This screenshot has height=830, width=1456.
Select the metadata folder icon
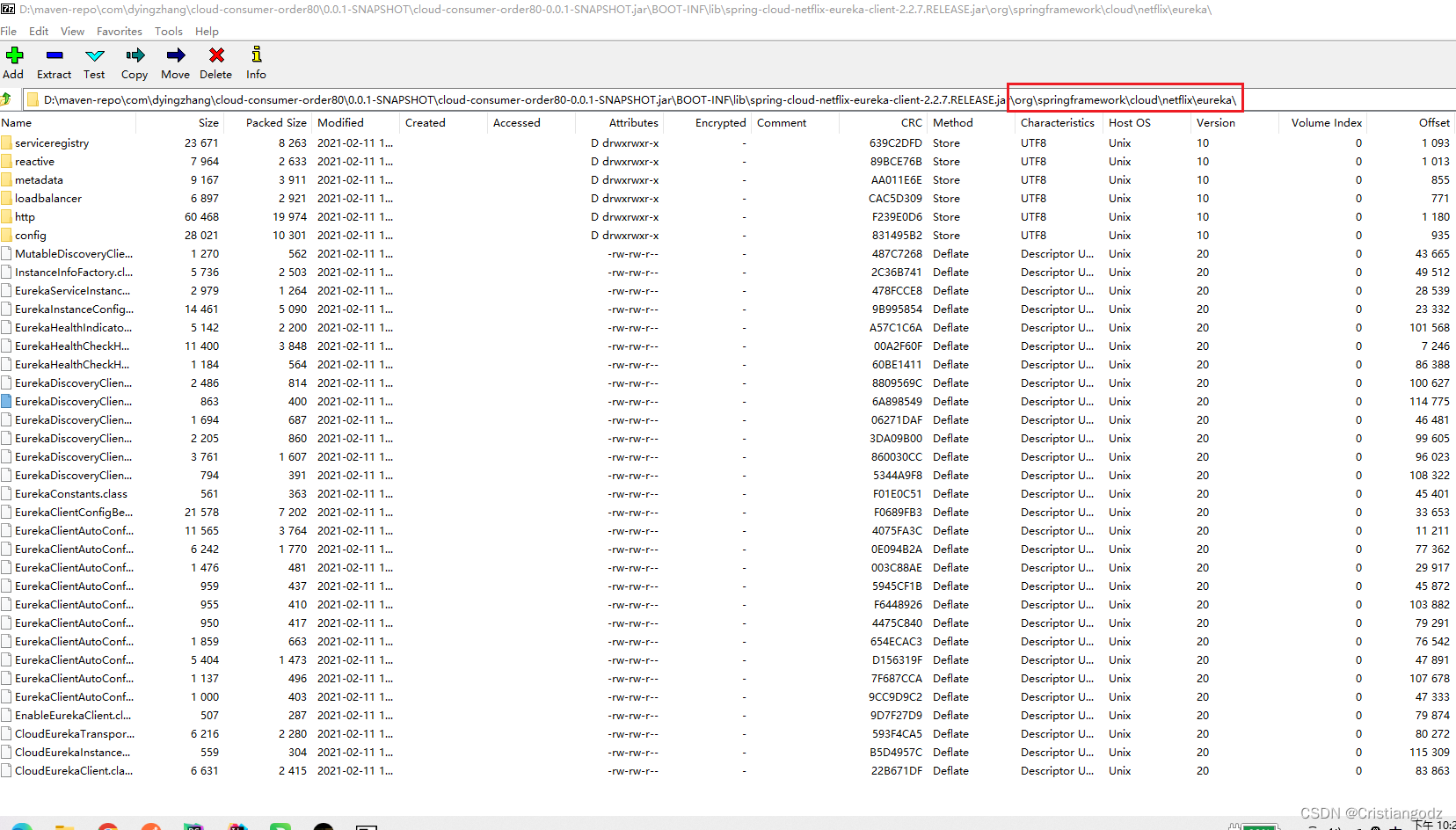7,180
